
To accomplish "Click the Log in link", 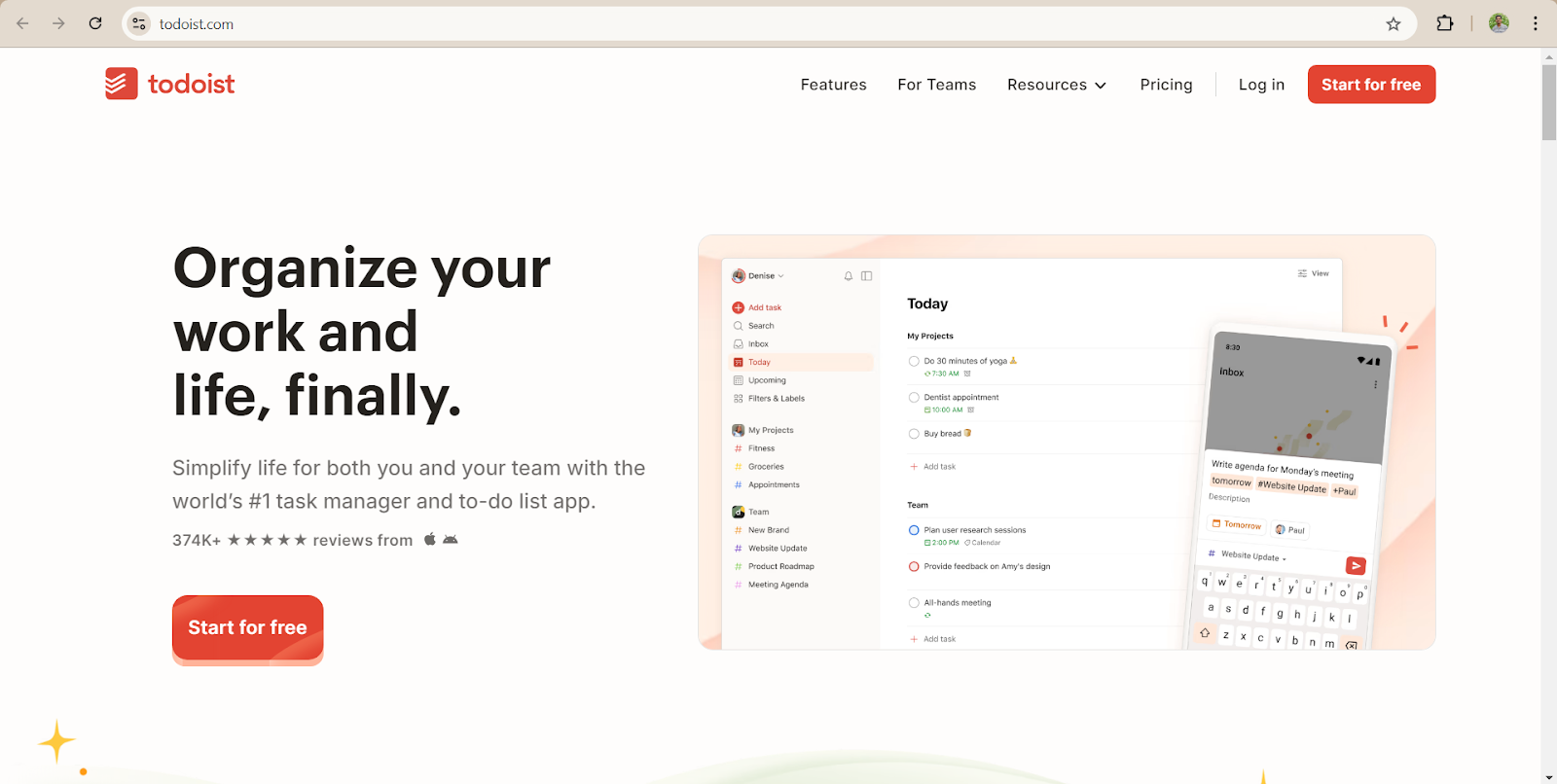I will pyautogui.click(x=1261, y=85).
